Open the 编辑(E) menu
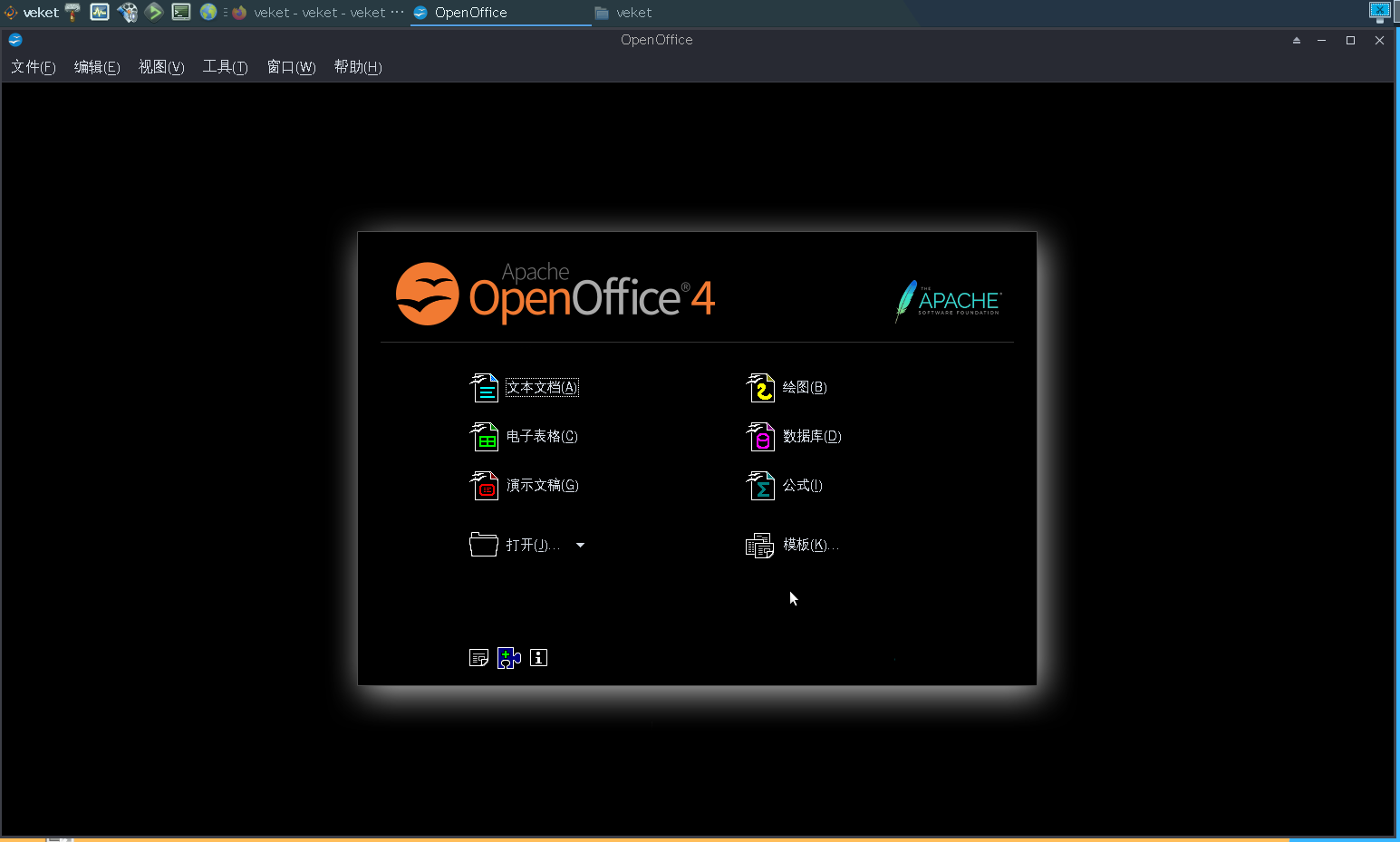 click(x=97, y=67)
